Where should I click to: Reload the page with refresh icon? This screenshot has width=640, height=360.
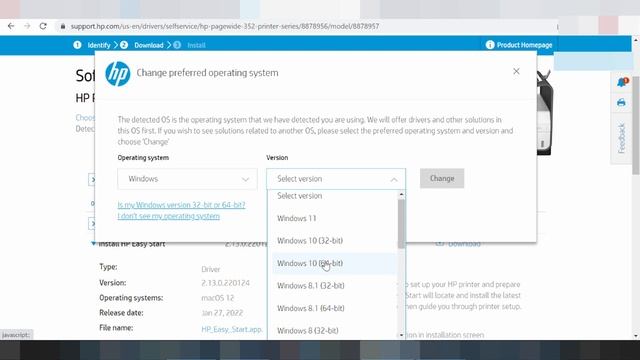(x=43, y=26)
